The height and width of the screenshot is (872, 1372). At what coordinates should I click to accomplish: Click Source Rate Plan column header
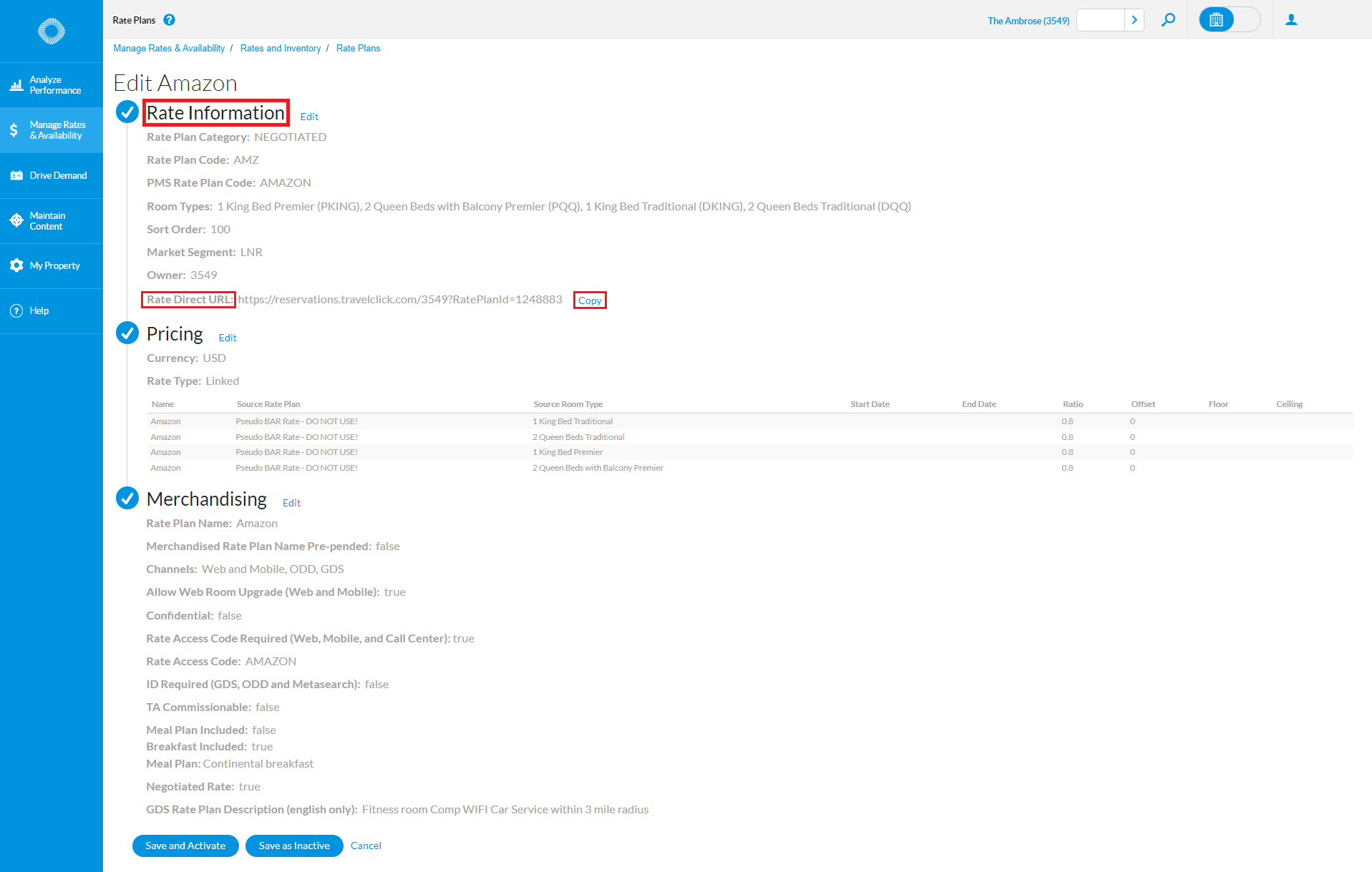(x=268, y=404)
